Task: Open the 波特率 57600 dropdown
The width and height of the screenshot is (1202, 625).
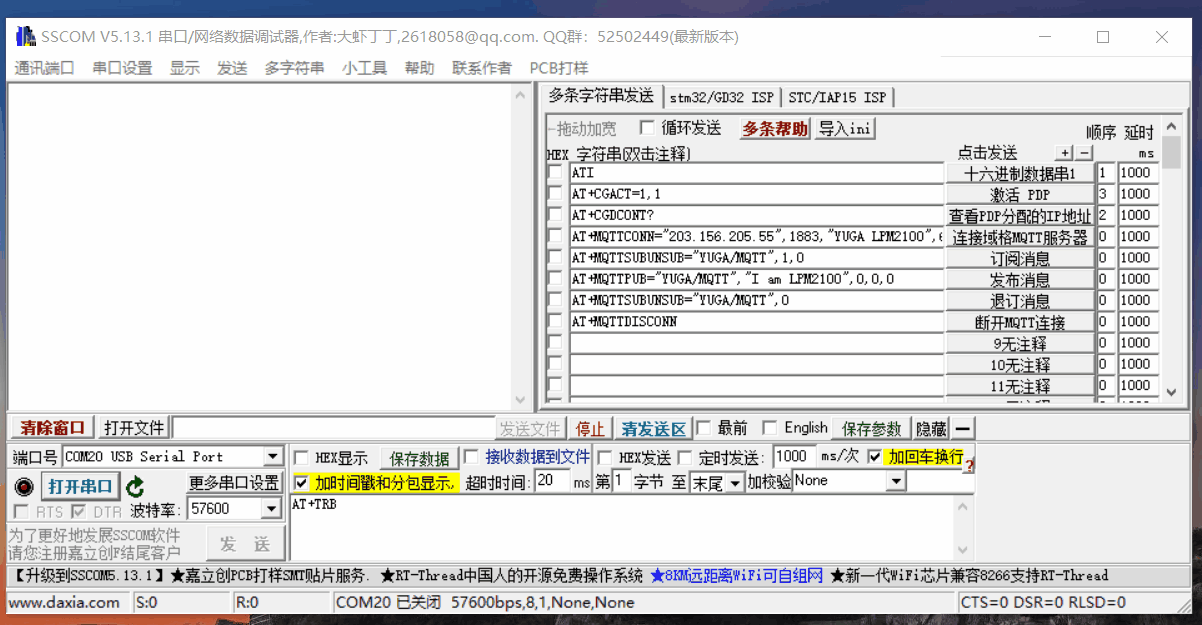Action: click(x=271, y=508)
